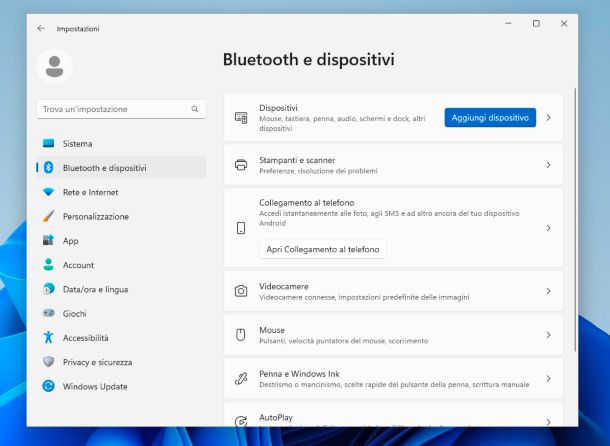Click the printer icon for Stampanti e scanner
Viewport: 610px width, 446px height.
[x=241, y=165]
